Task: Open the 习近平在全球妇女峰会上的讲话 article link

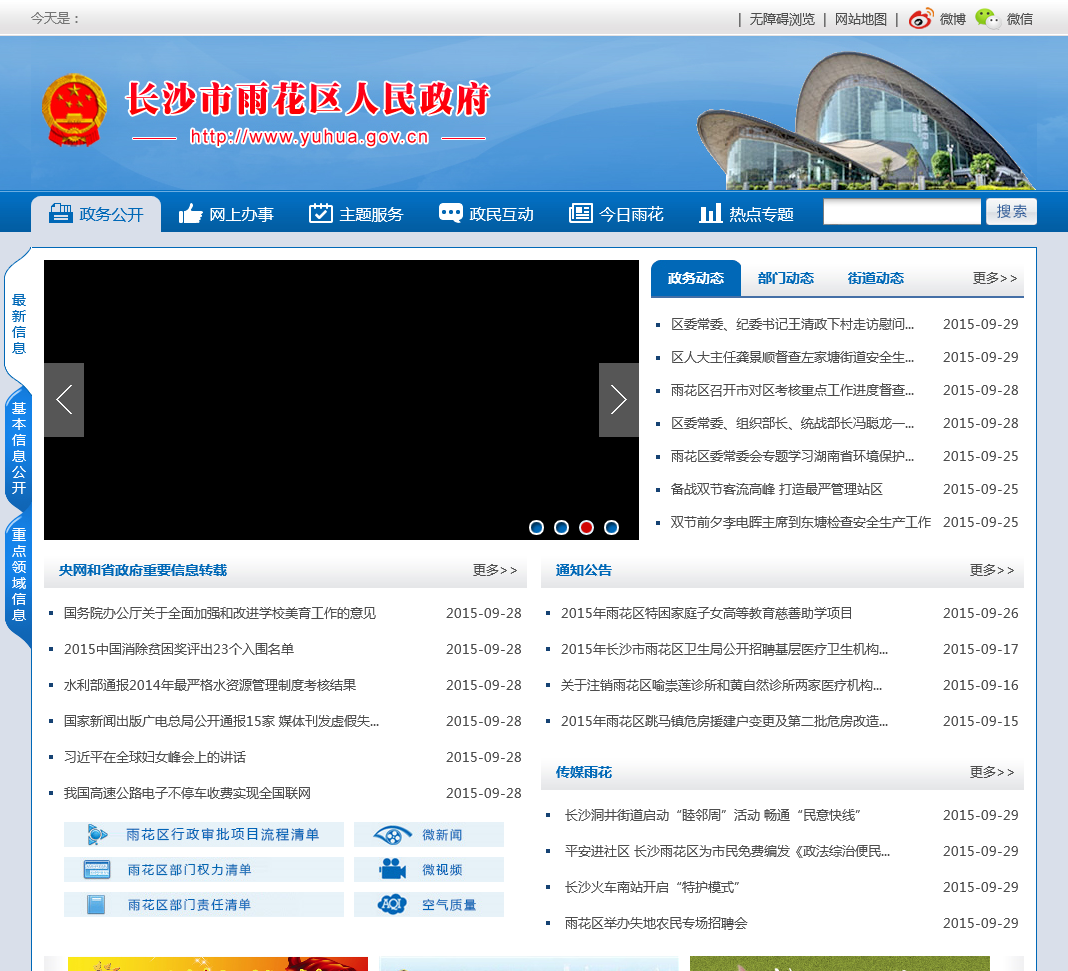Action: pyautogui.click(x=155, y=757)
